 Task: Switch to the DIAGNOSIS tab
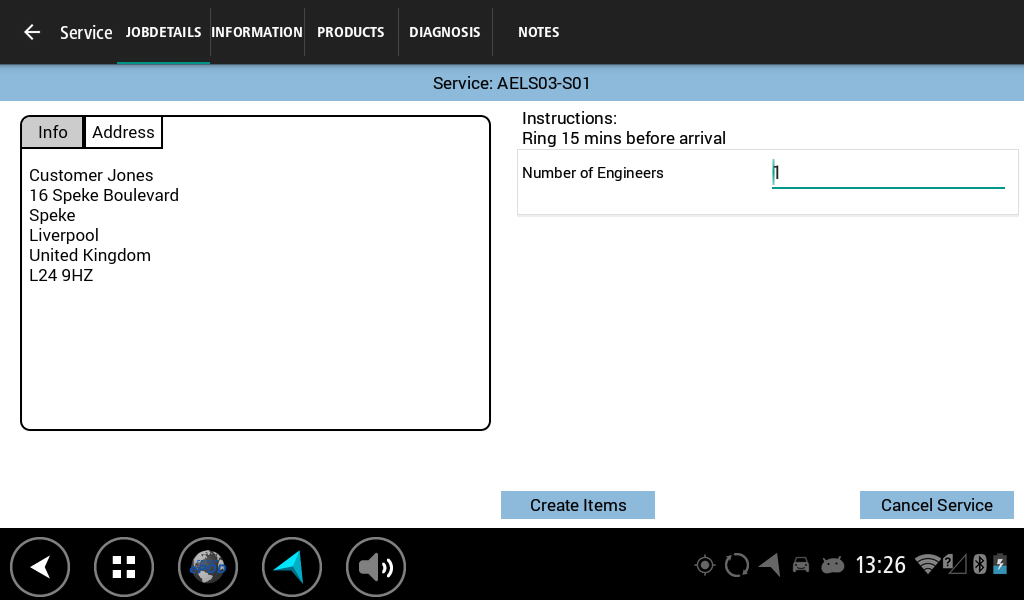pos(445,32)
